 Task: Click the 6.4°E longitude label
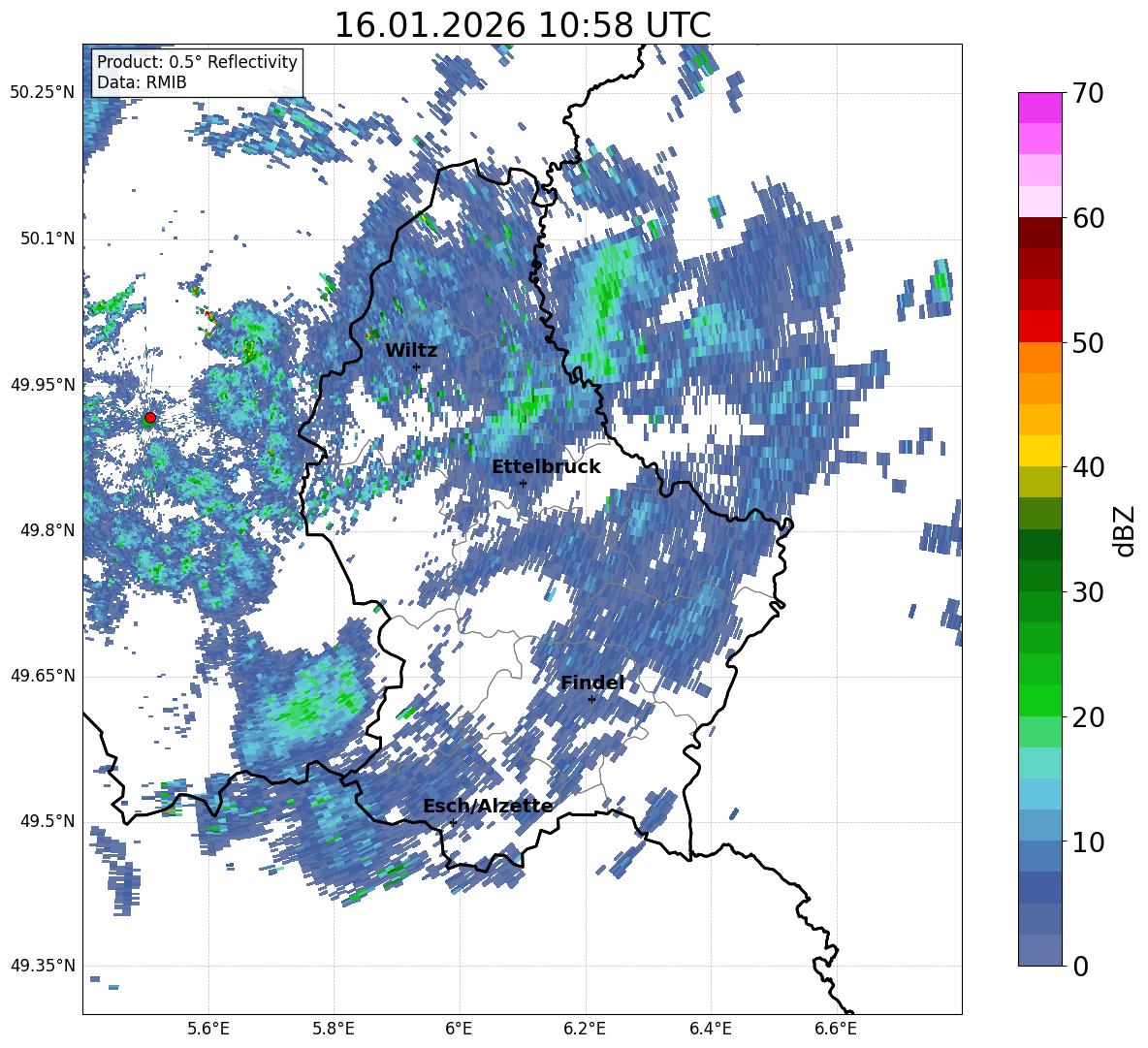click(x=710, y=1030)
